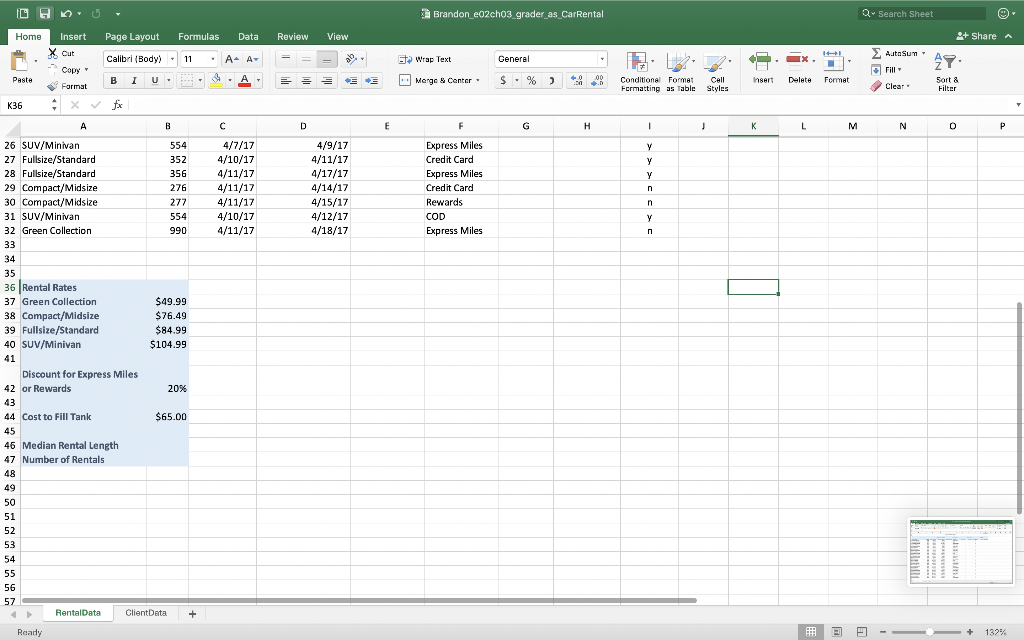
Task: Click the Format cells icon in ribbon
Action: tap(833, 61)
